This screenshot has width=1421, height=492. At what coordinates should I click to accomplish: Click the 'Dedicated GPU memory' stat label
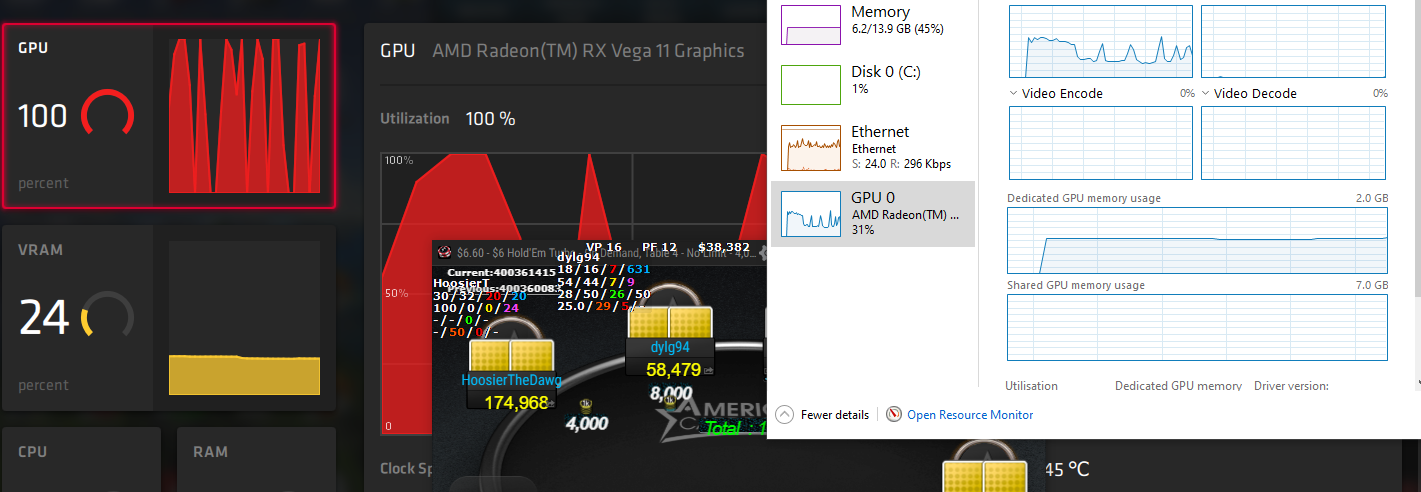click(x=1178, y=386)
